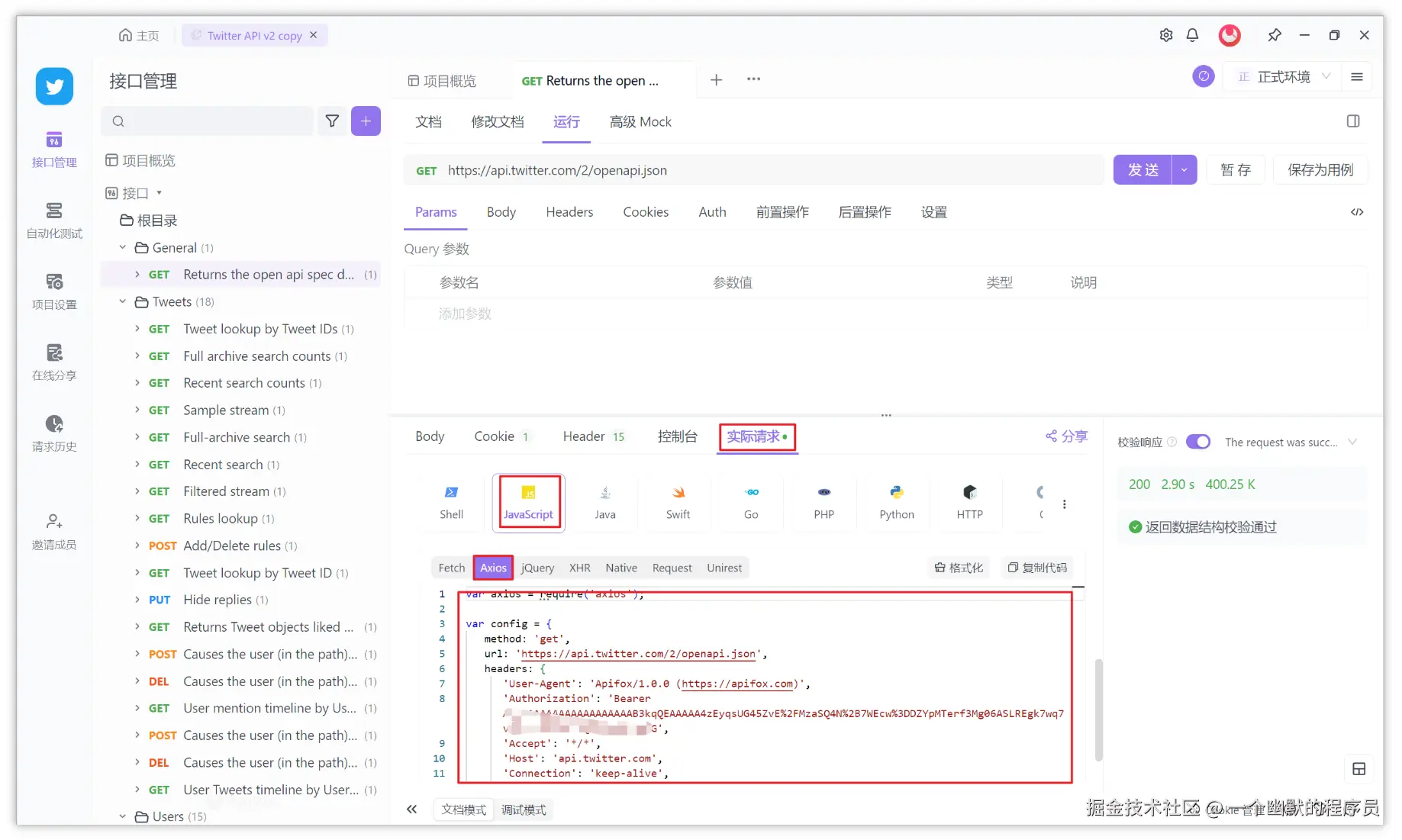Open the 自动化测试 sidebar section

54,220
